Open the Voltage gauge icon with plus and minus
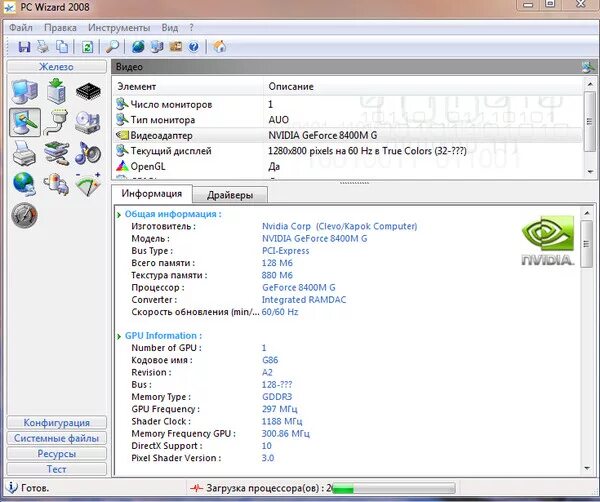Image resolution: width=600 pixels, height=502 pixels. coord(88,184)
